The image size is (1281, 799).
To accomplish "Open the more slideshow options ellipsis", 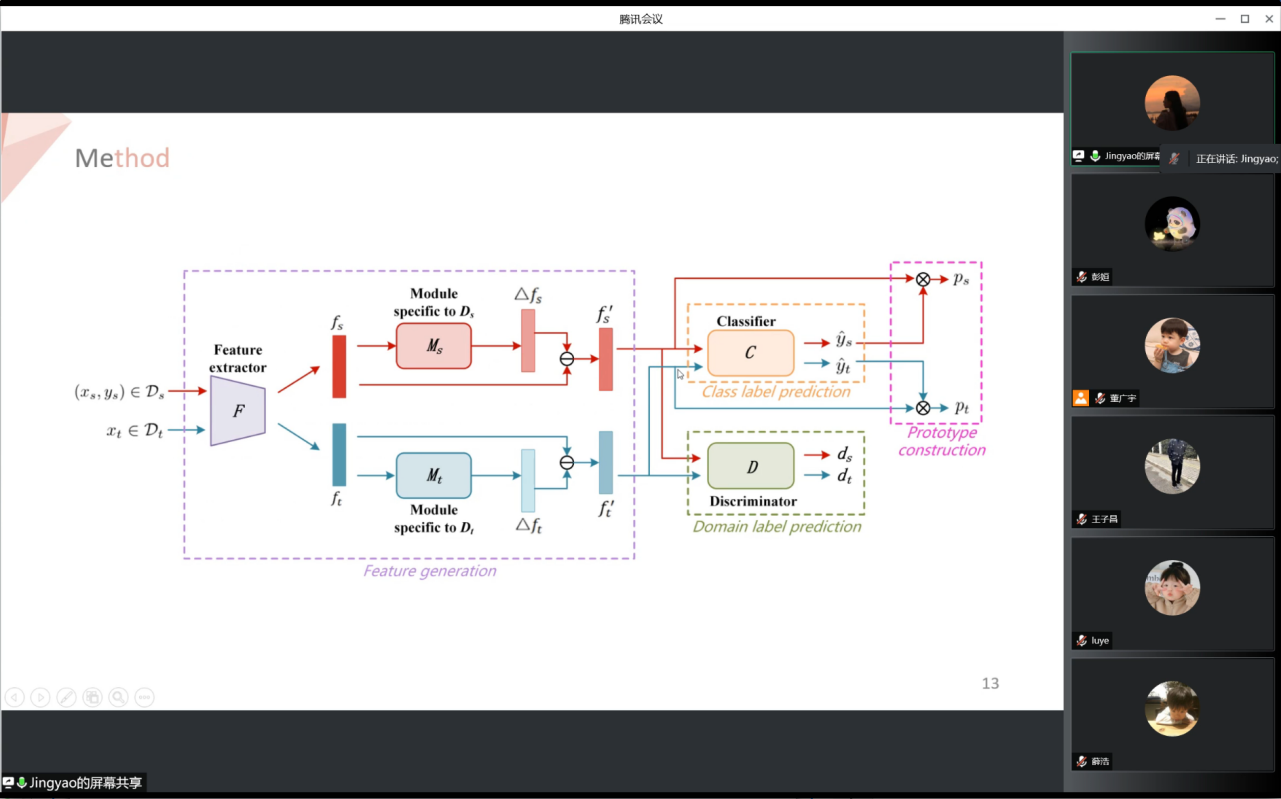I will (144, 697).
